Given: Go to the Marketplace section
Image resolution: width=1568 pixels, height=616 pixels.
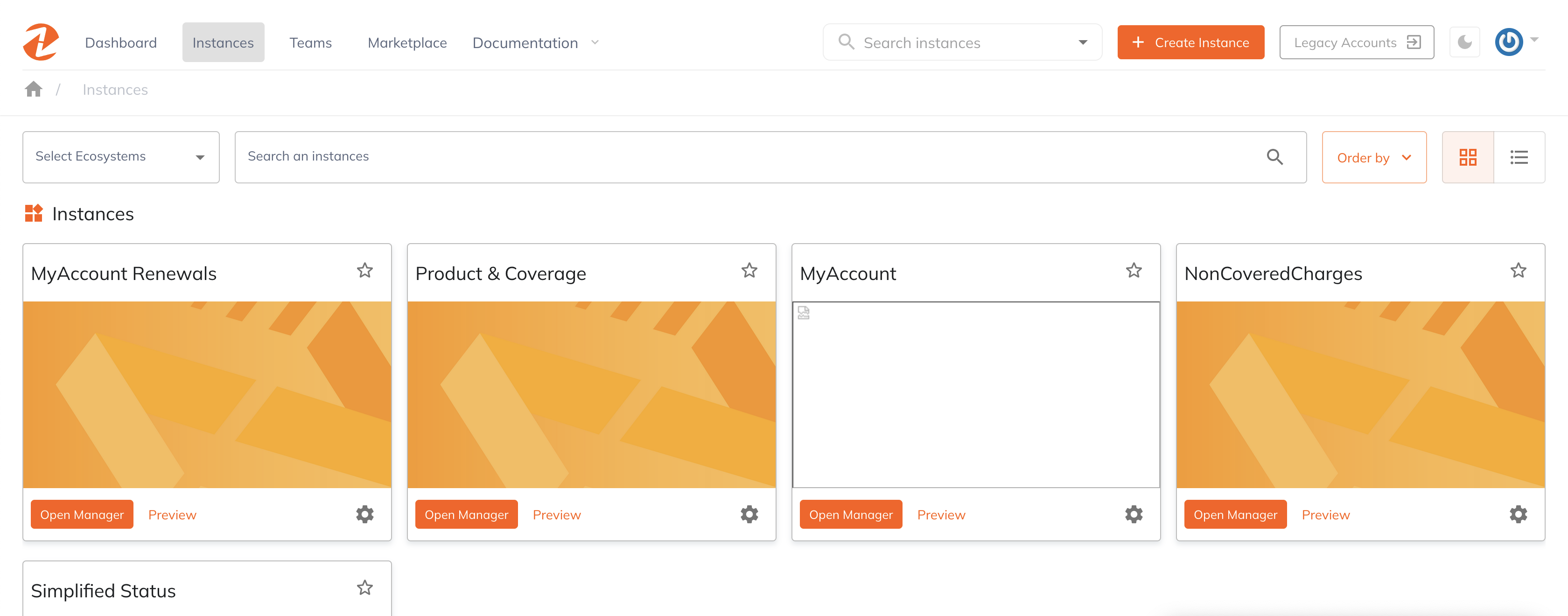Looking at the screenshot, I should [x=406, y=42].
